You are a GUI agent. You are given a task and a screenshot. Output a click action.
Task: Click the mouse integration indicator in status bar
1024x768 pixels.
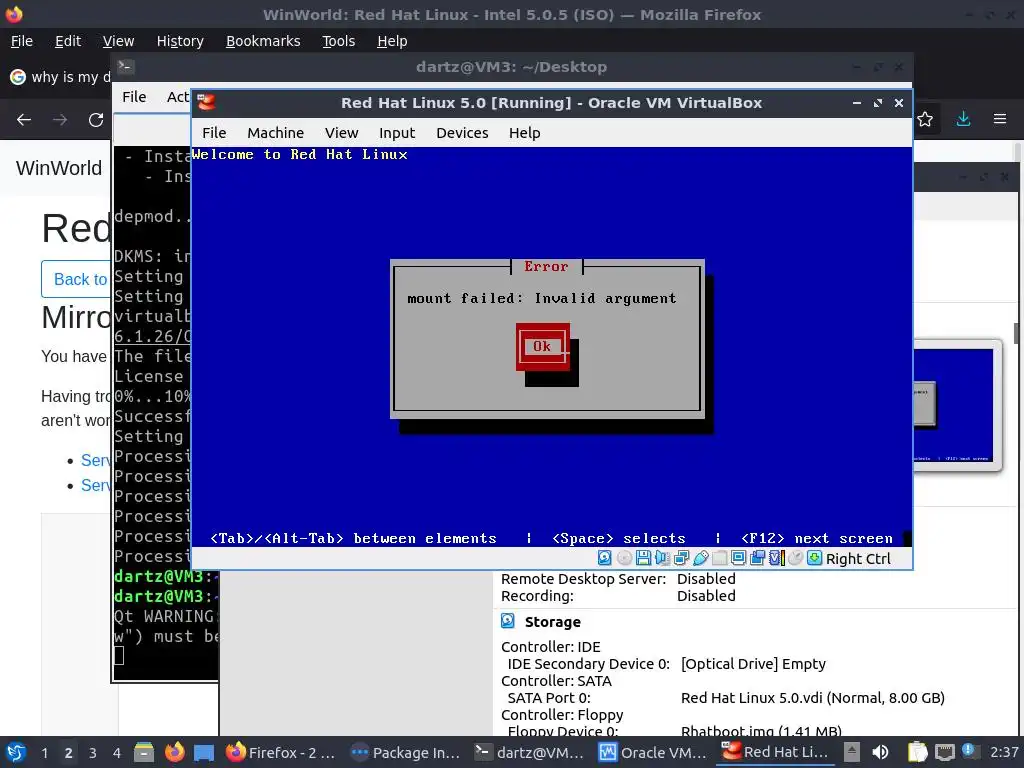click(x=795, y=558)
